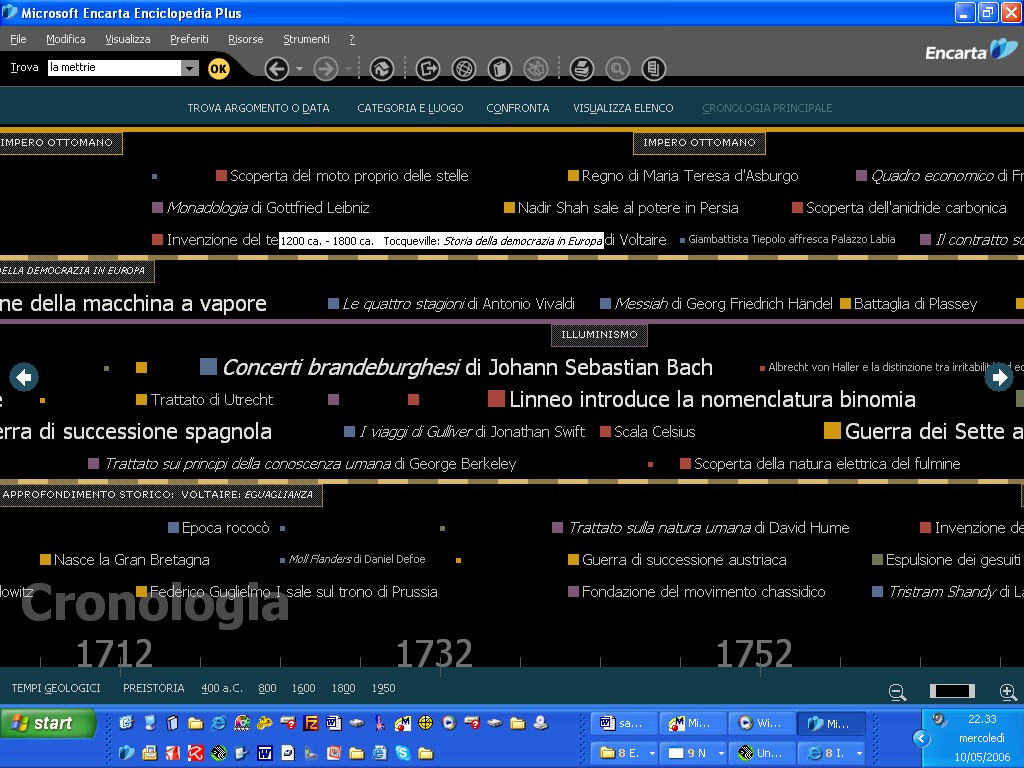1024x768 pixels.
Task: Expand the '8 E.' taskbar group arrow
Action: (652, 753)
